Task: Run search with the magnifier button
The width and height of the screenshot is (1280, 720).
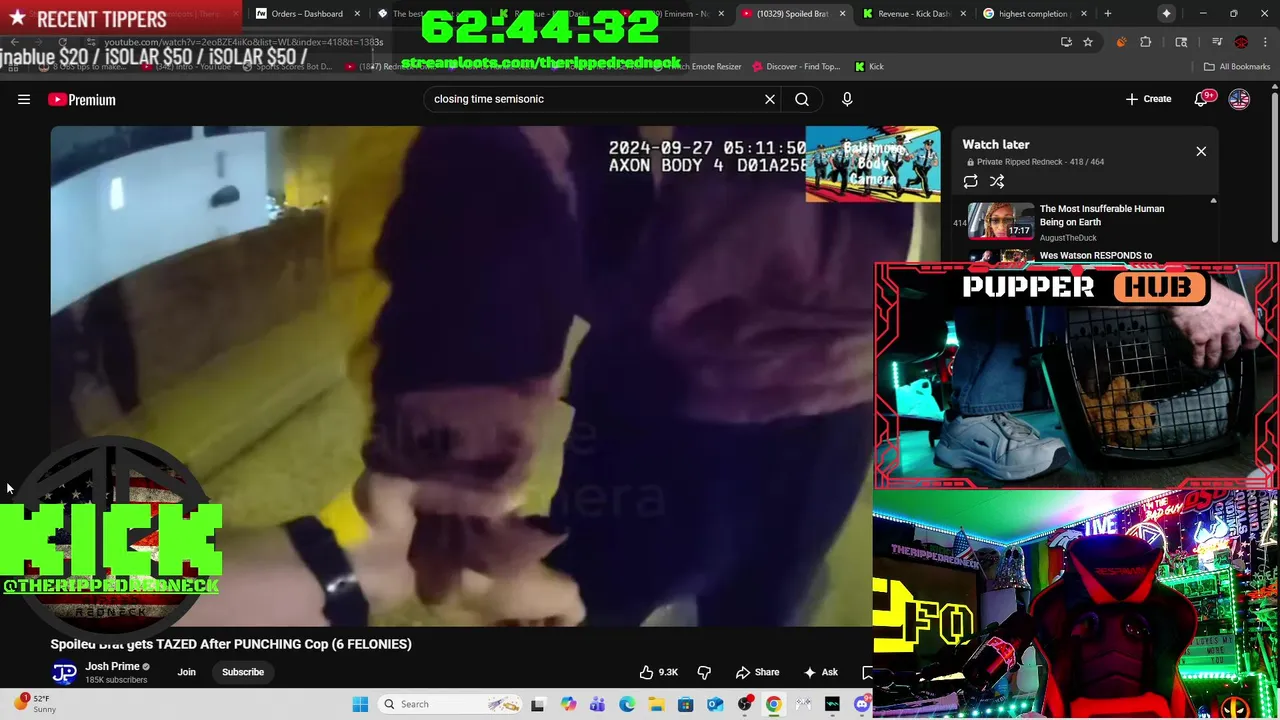Action: coord(802,99)
